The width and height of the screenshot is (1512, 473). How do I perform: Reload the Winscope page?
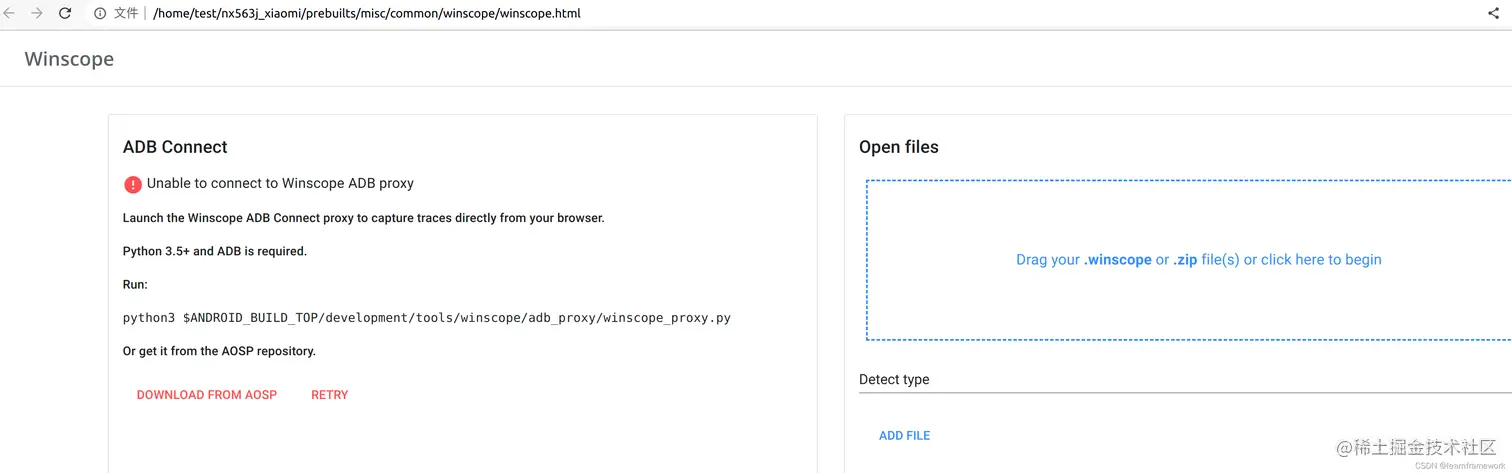pos(65,14)
